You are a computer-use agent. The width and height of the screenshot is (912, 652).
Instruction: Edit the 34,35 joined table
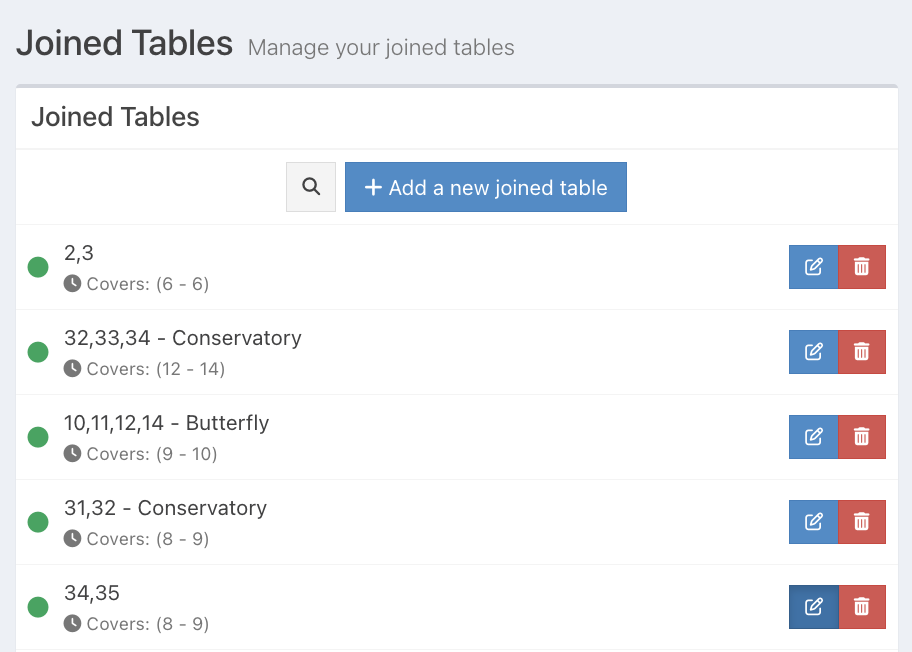click(813, 607)
